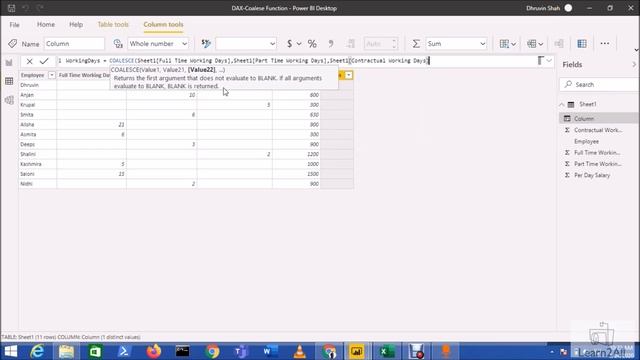Open Firefox from taskbar
The height and width of the screenshot is (360, 640).
click(x=153, y=351)
